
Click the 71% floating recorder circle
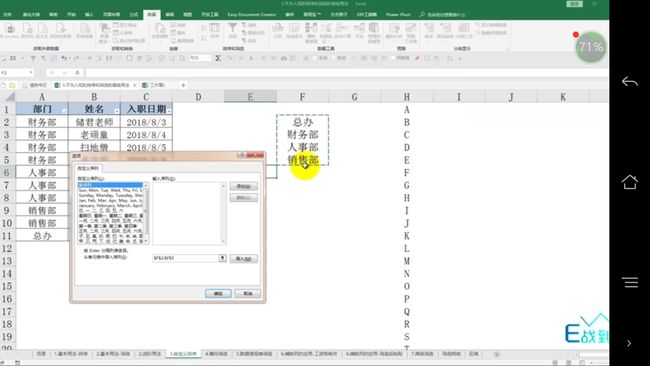pyautogui.click(x=590, y=47)
